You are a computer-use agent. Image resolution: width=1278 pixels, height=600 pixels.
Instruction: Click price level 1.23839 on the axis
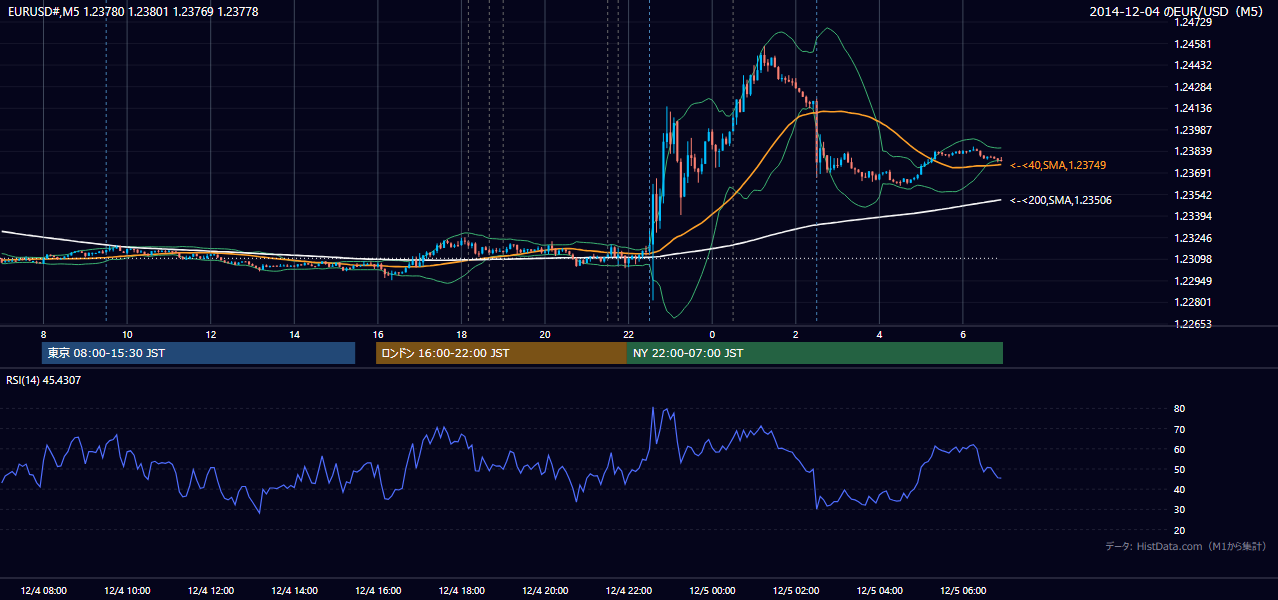click(x=1194, y=151)
